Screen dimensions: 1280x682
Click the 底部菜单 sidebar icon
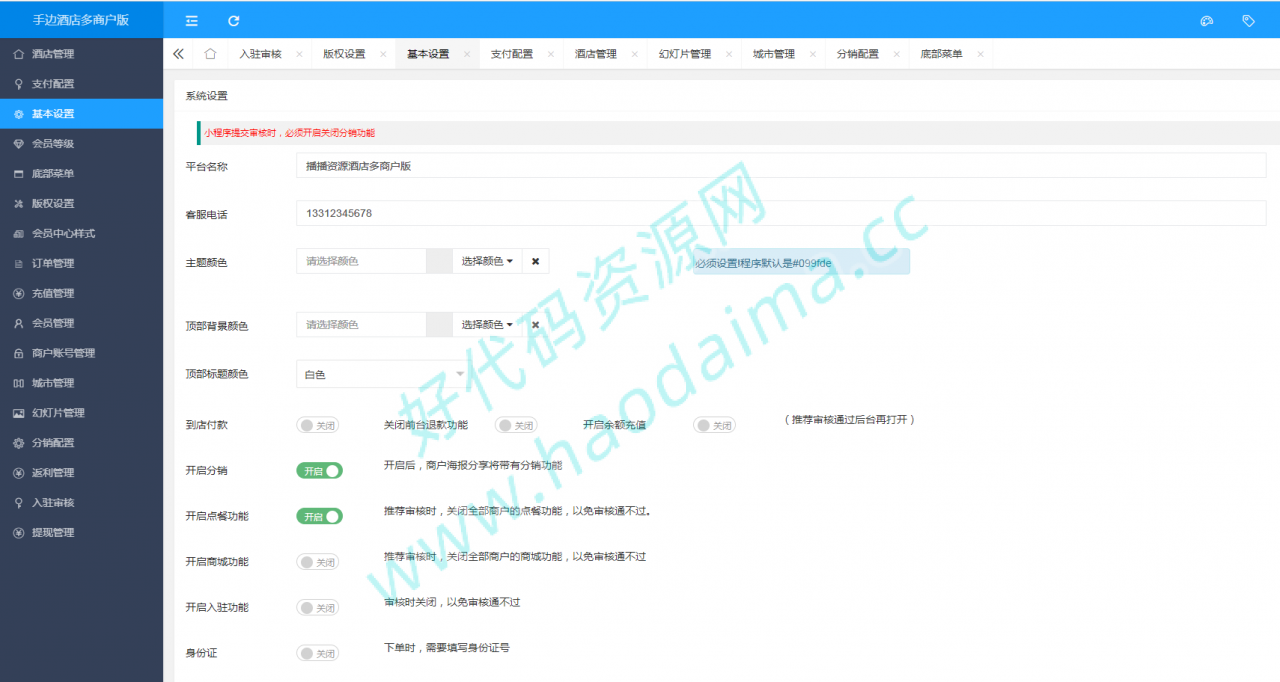19,174
